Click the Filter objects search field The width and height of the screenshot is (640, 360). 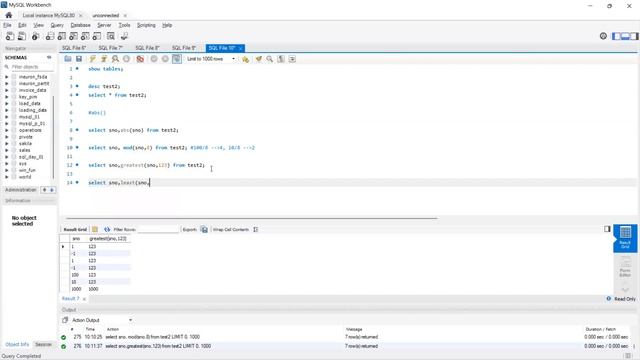[x=32, y=67]
